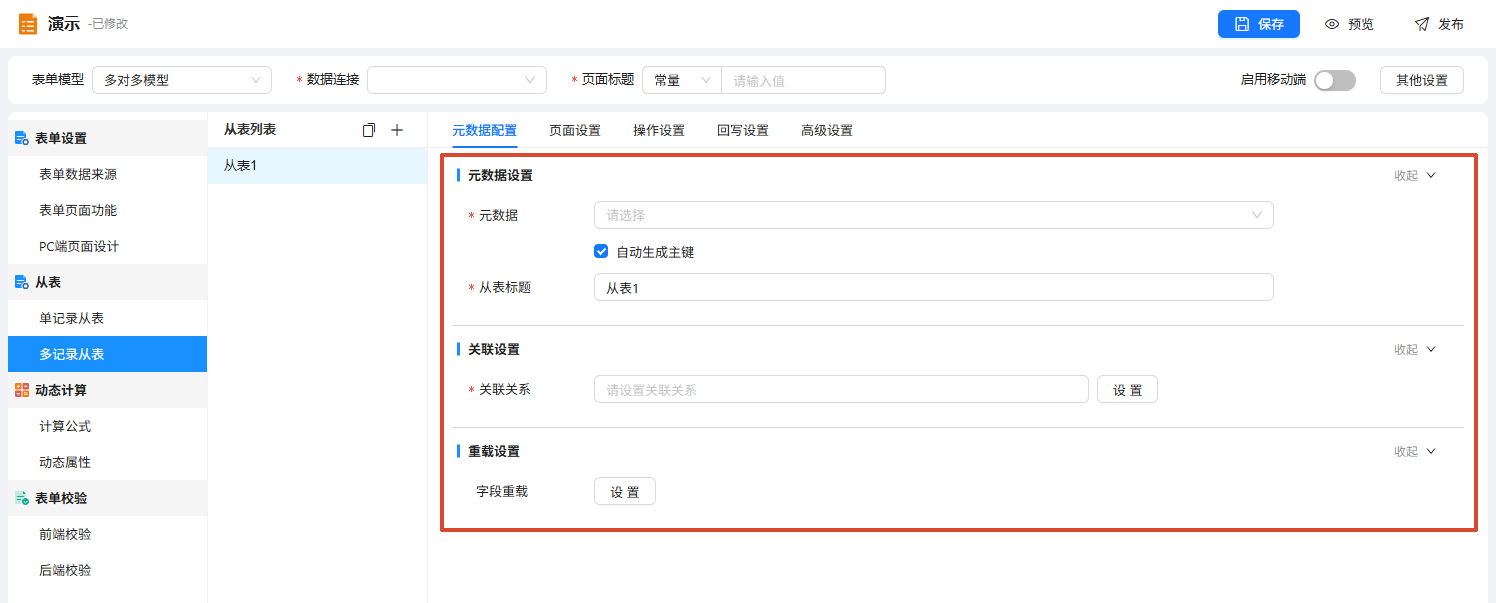Toggle the 启用移动端 switch
The width and height of the screenshot is (1496, 603).
coord(1335,80)
